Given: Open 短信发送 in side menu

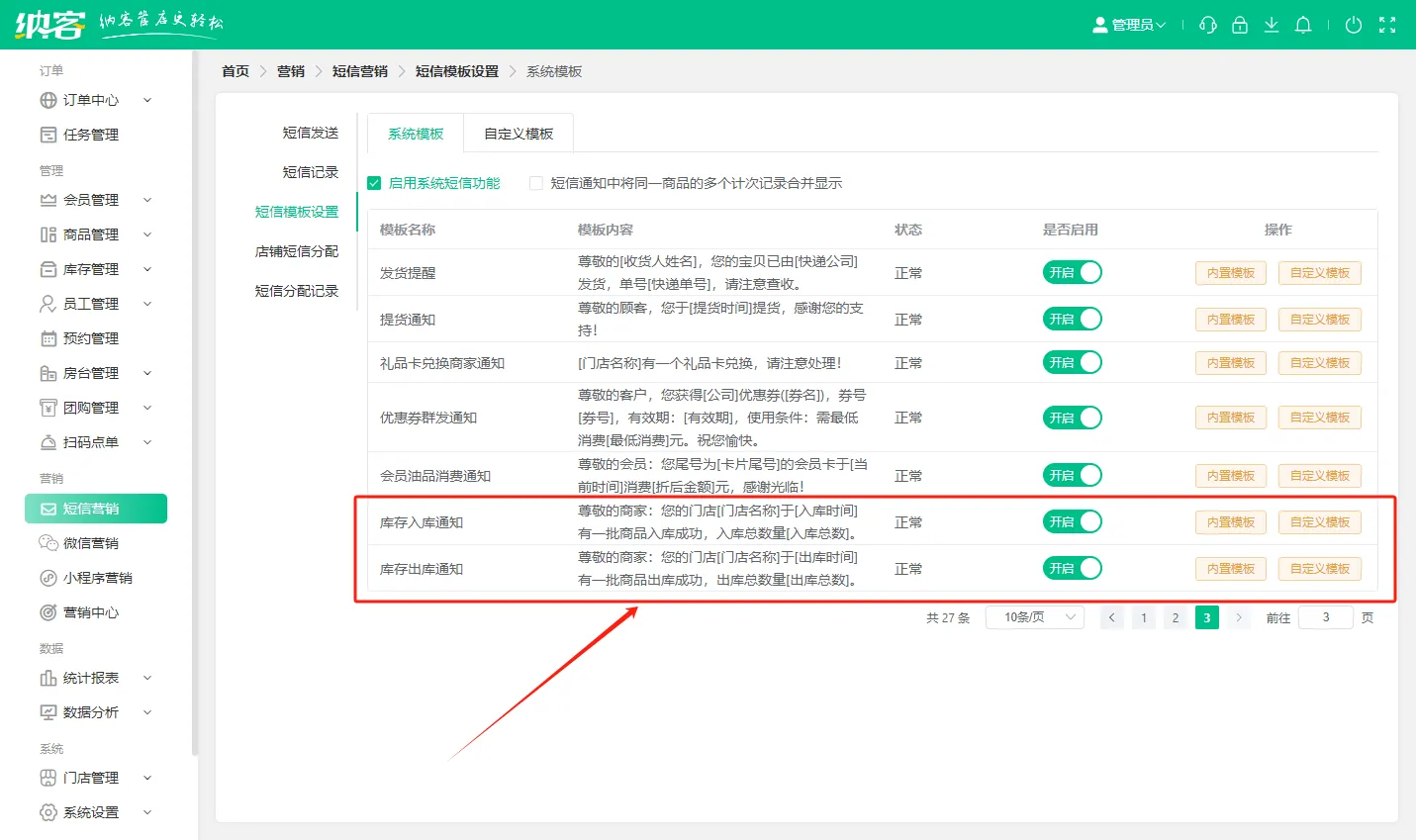Looking at the screenshot, I should click(311, 133).
